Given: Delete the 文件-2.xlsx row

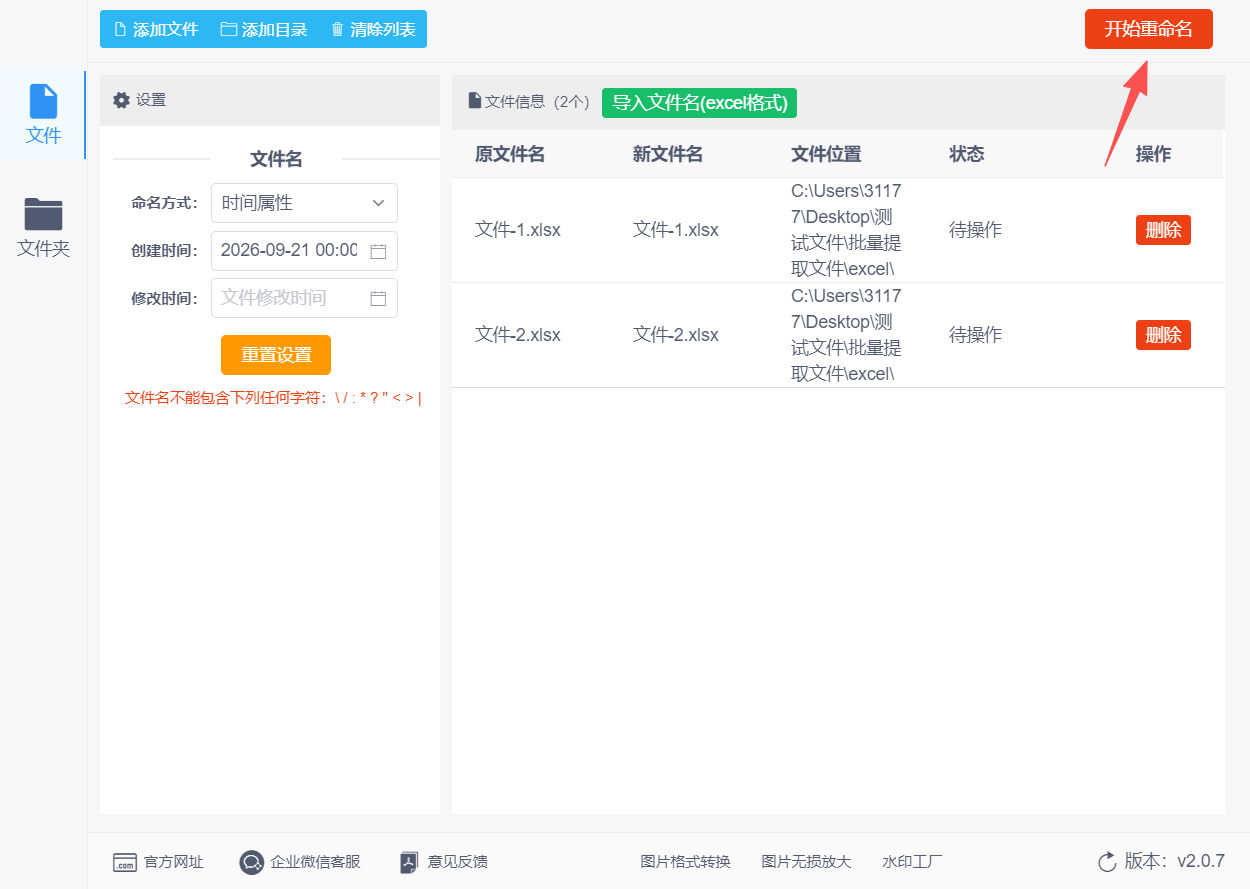Looking at the screenshot, I should tap(1163, 335).
